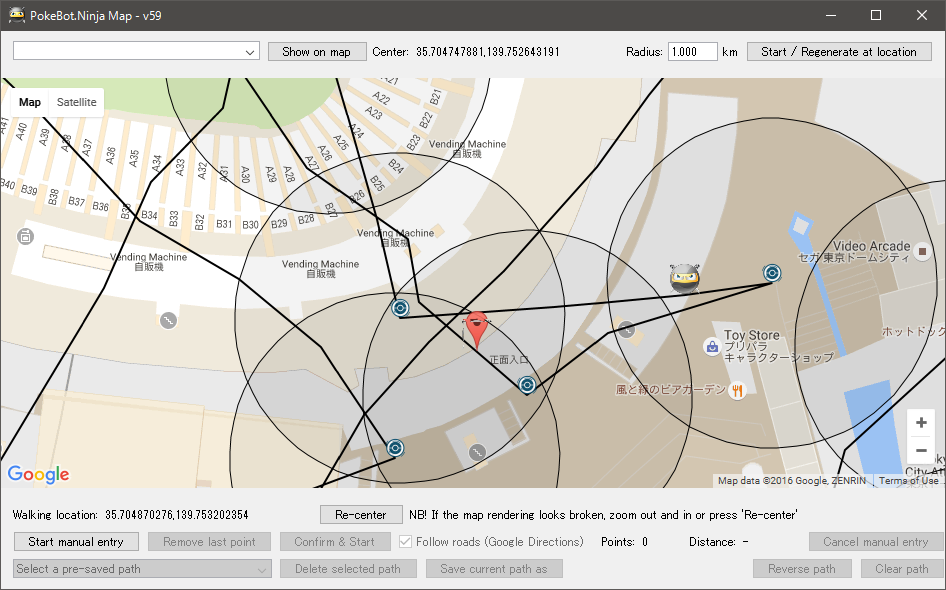Click the 'Distance: -' readout text
Viewport: 946px width, 590px height.
(x=719, y=542)
